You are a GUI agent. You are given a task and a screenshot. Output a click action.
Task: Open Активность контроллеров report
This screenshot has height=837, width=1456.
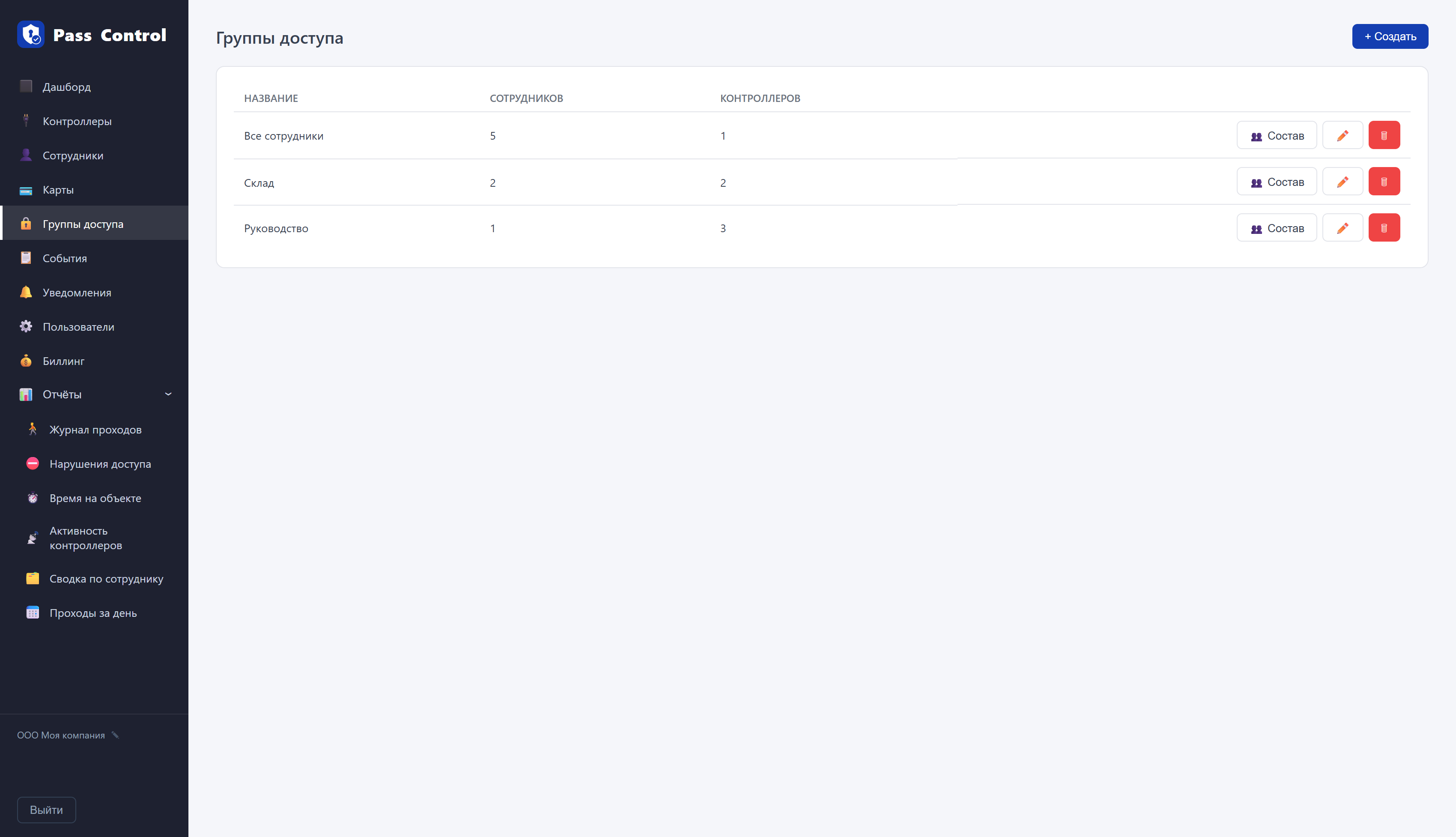pyautogui.click(x=94, y=538)
